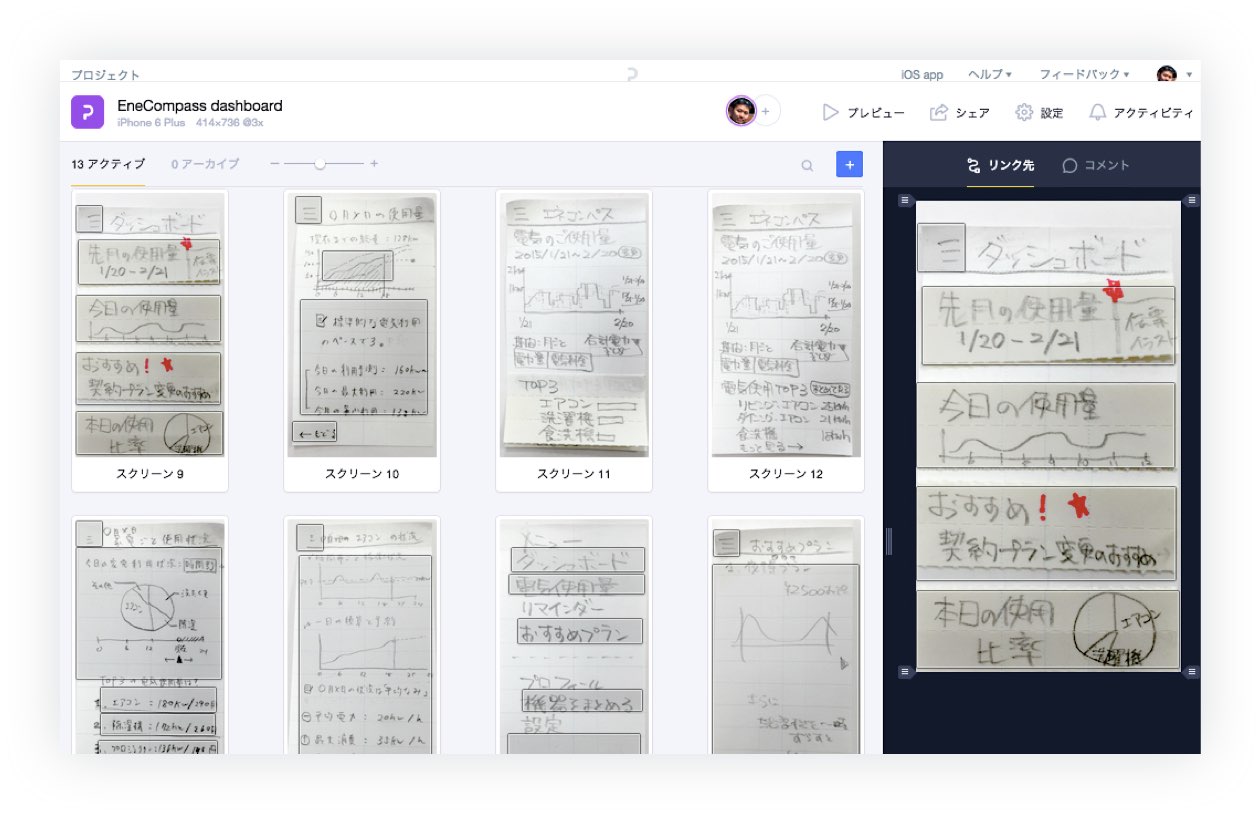
Task: Select the 本日の使用比率 hotspot in link panel
Action: click(x=1048, y=630)
